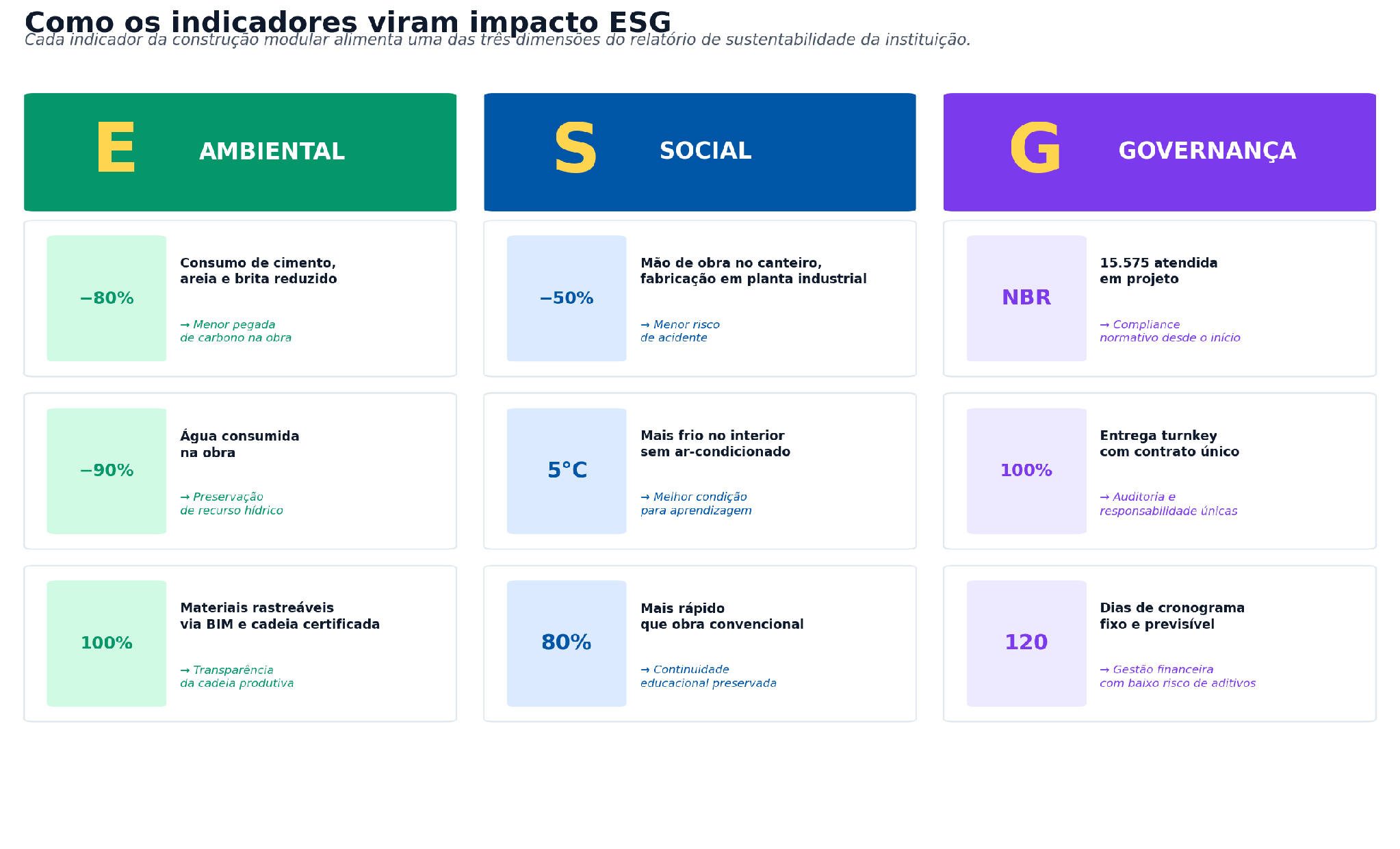
Task: Click the 120 value in the cronograma card
Action: 1026,642
